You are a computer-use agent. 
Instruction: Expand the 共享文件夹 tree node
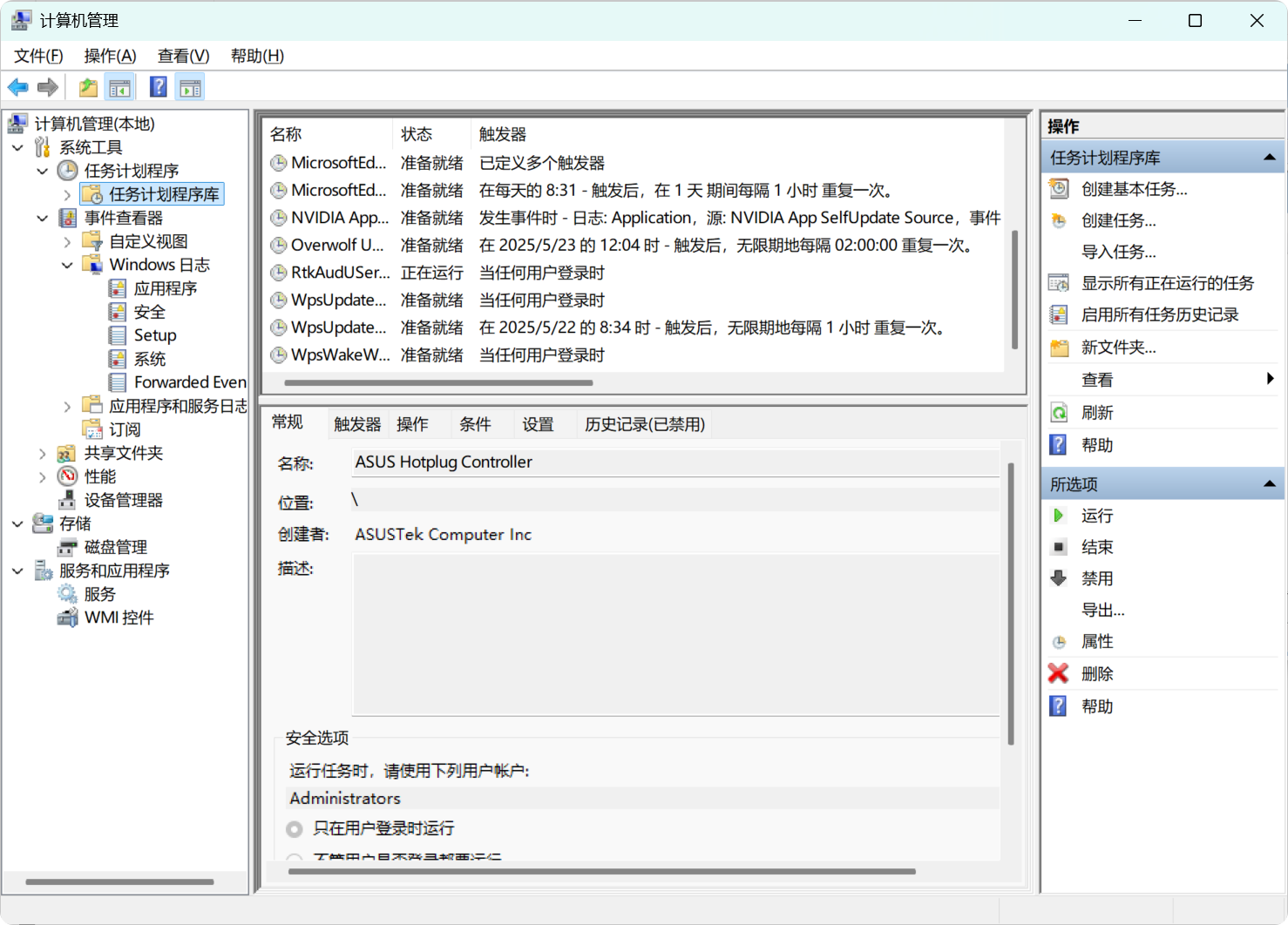(x=43, y=453)
